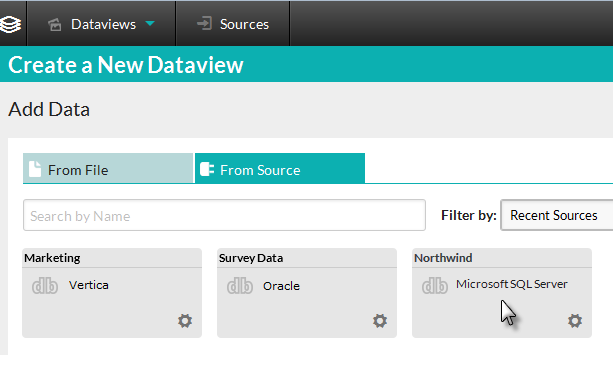
Task: Click the Oracle db icon
Action: [240, 286]
